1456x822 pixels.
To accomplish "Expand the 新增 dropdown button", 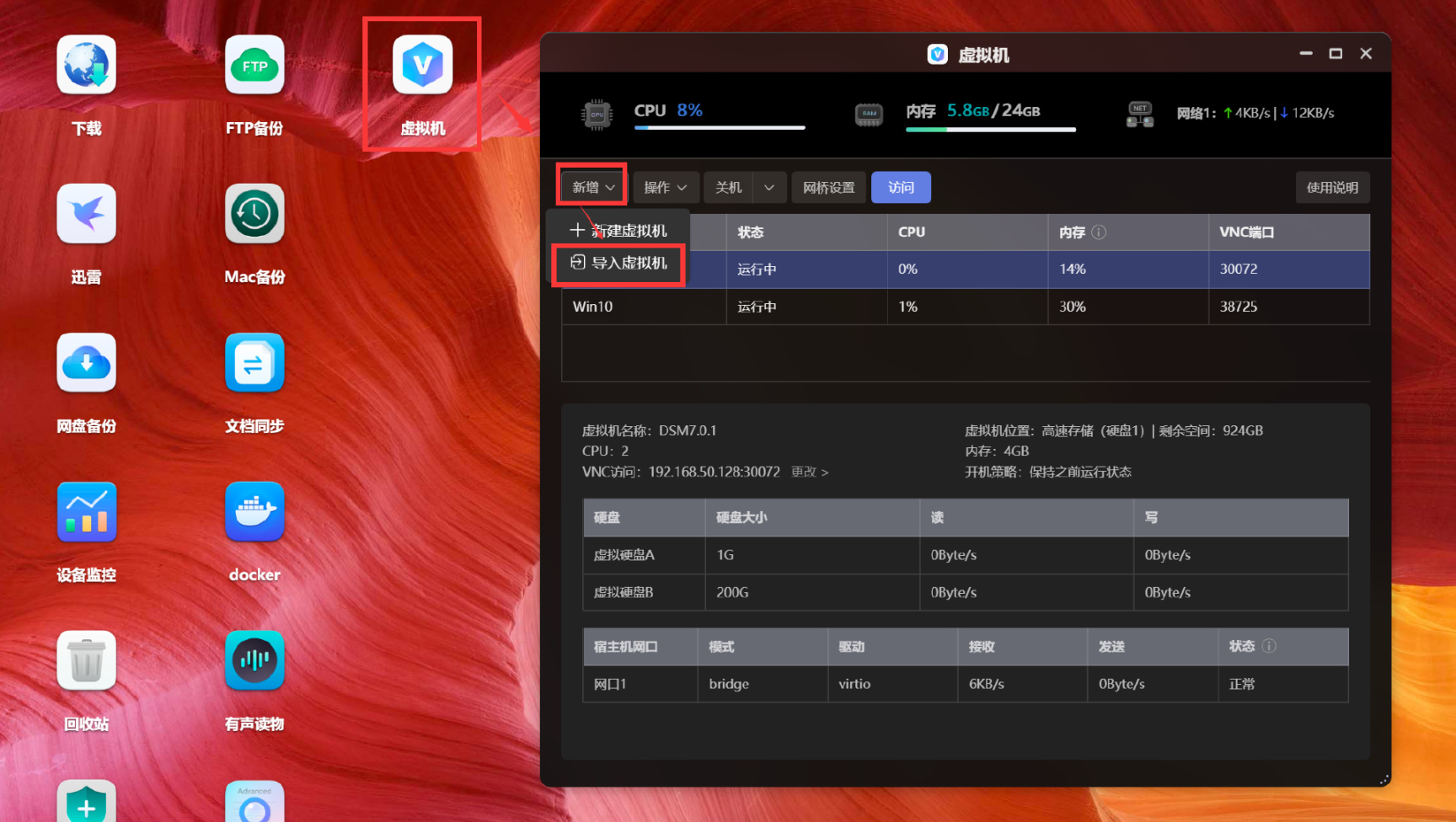I will point(592,187).
